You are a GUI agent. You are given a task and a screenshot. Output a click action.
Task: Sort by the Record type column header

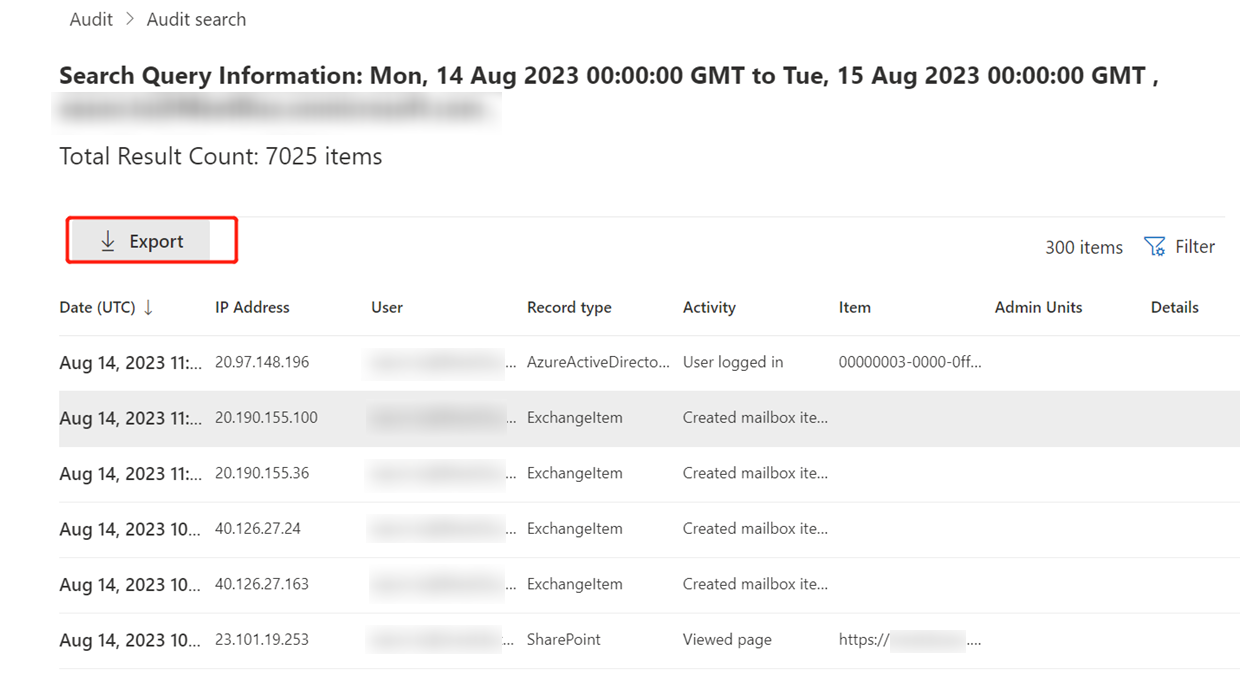(569, 307)
